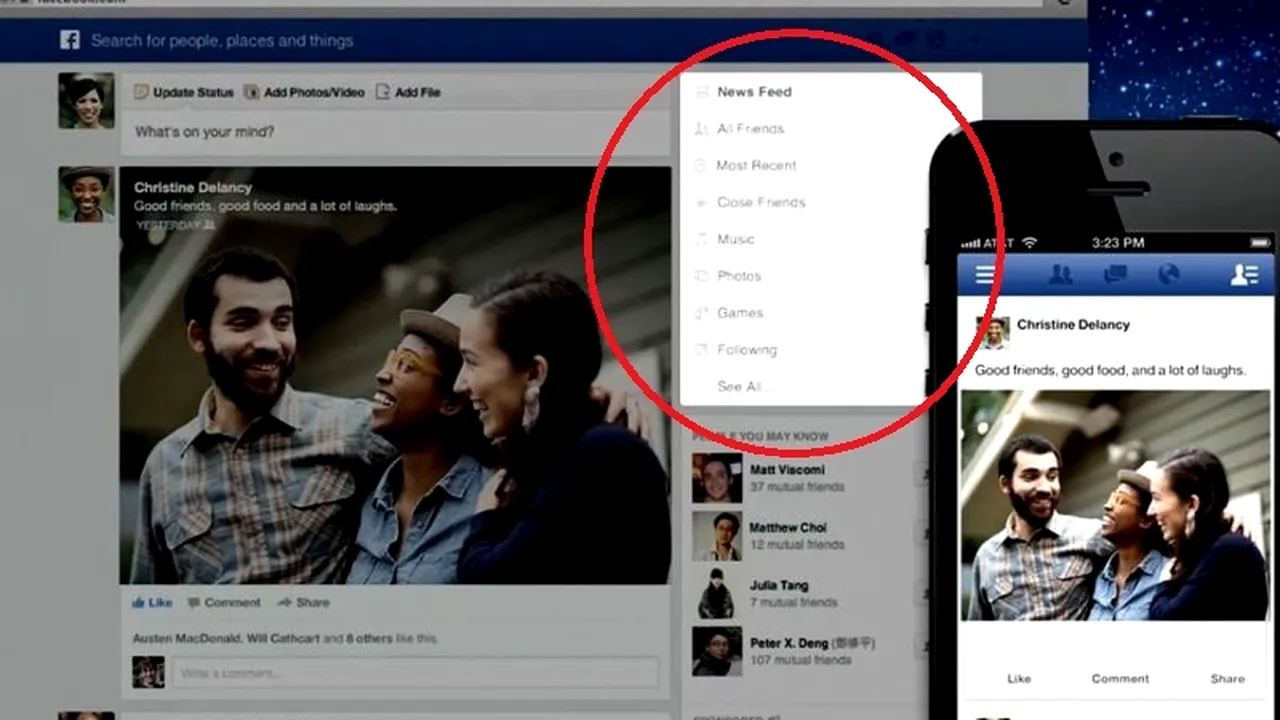Select the Photos feed filter icon
Viewport: 1280px width, 720px height.
(x=703, y=276)
